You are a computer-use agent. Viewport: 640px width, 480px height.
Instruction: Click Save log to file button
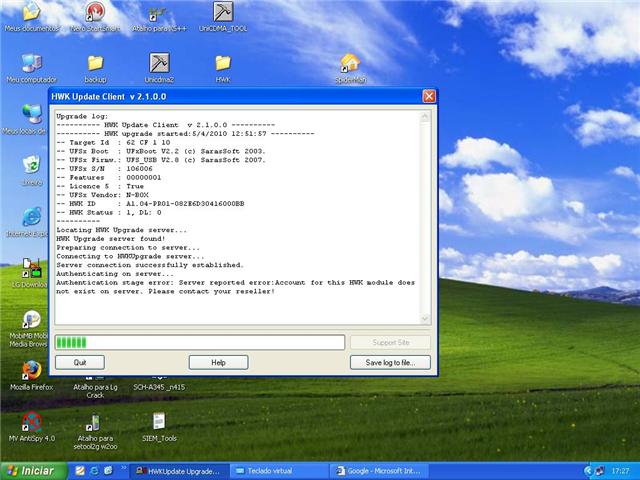(390, 362)
